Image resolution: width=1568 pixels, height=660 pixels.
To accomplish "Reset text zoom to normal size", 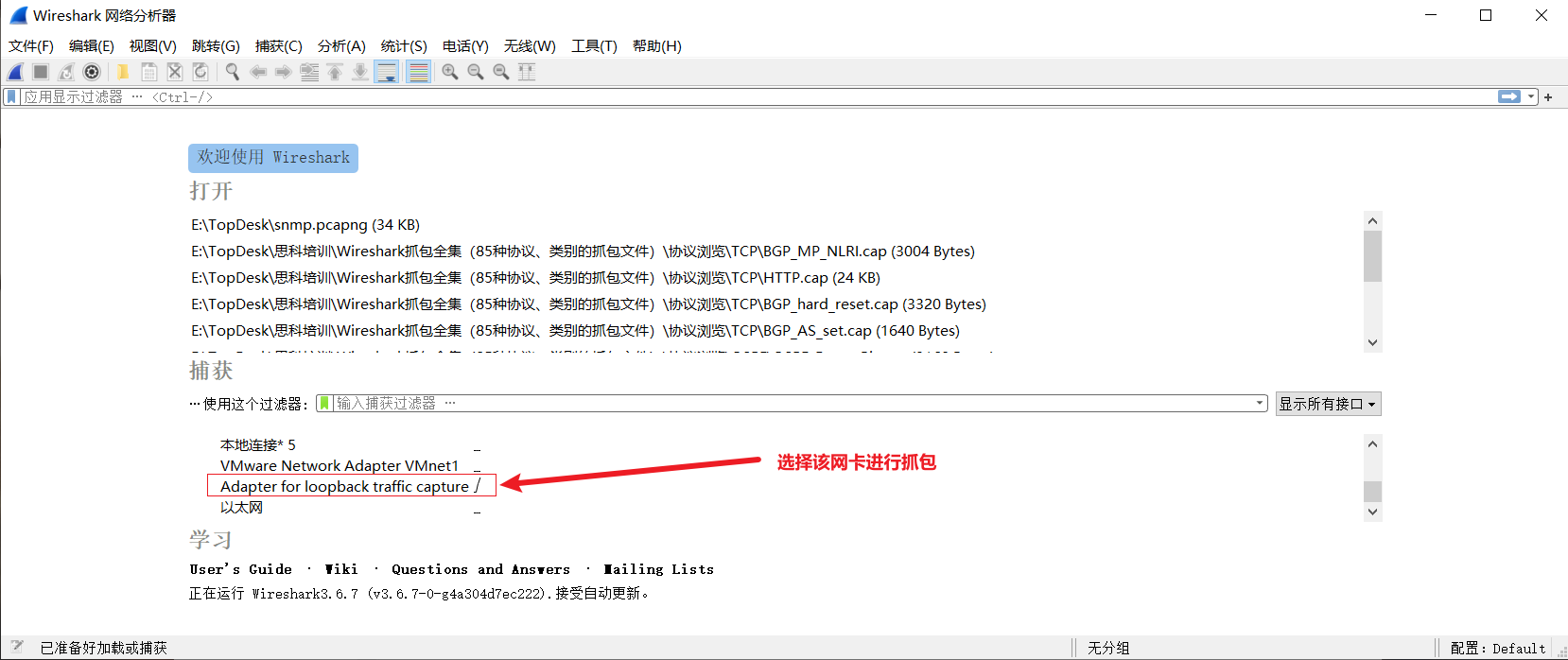I will (501, 72).
